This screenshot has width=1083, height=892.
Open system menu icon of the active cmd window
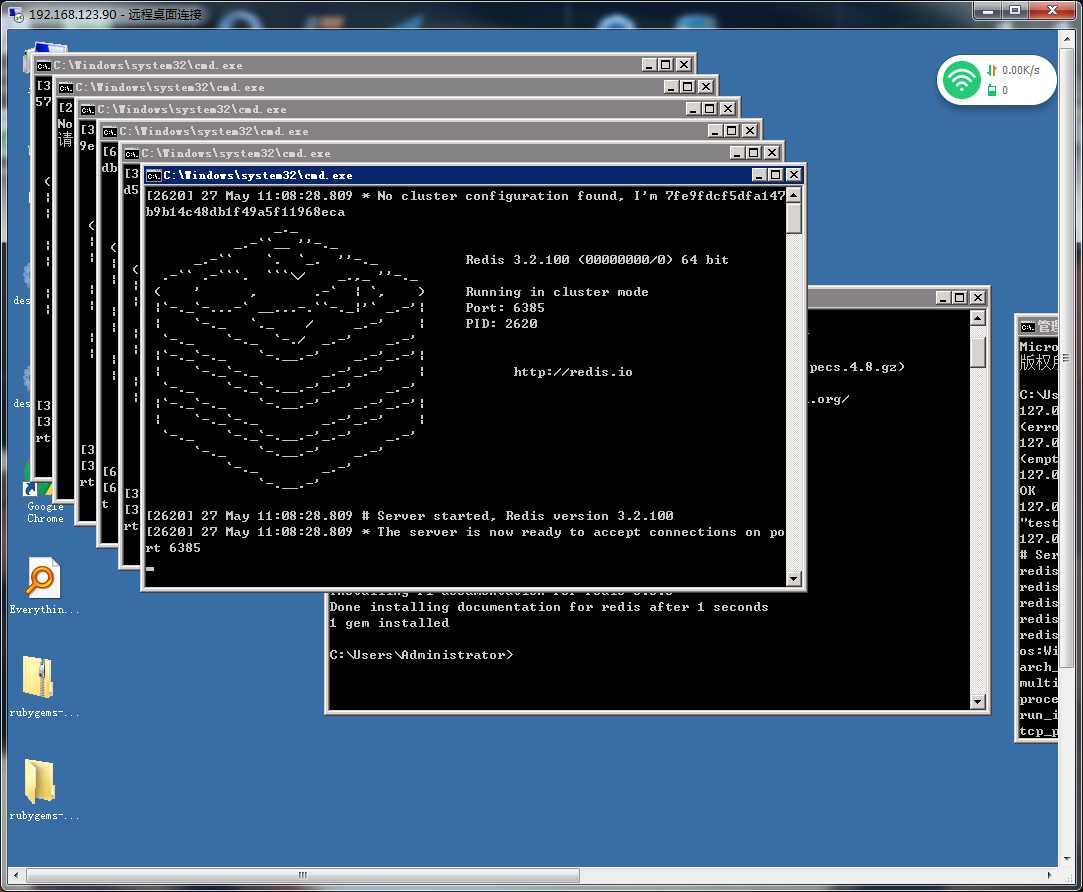[153, 175]
